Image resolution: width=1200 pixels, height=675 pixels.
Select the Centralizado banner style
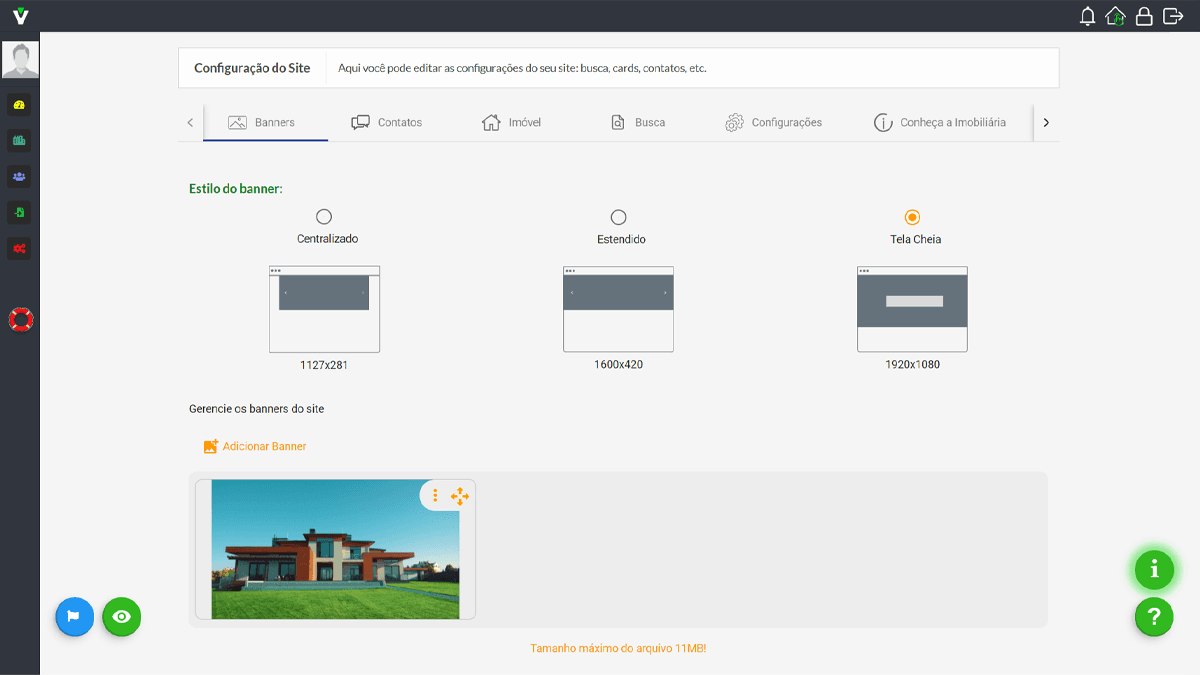pos(323,215)
